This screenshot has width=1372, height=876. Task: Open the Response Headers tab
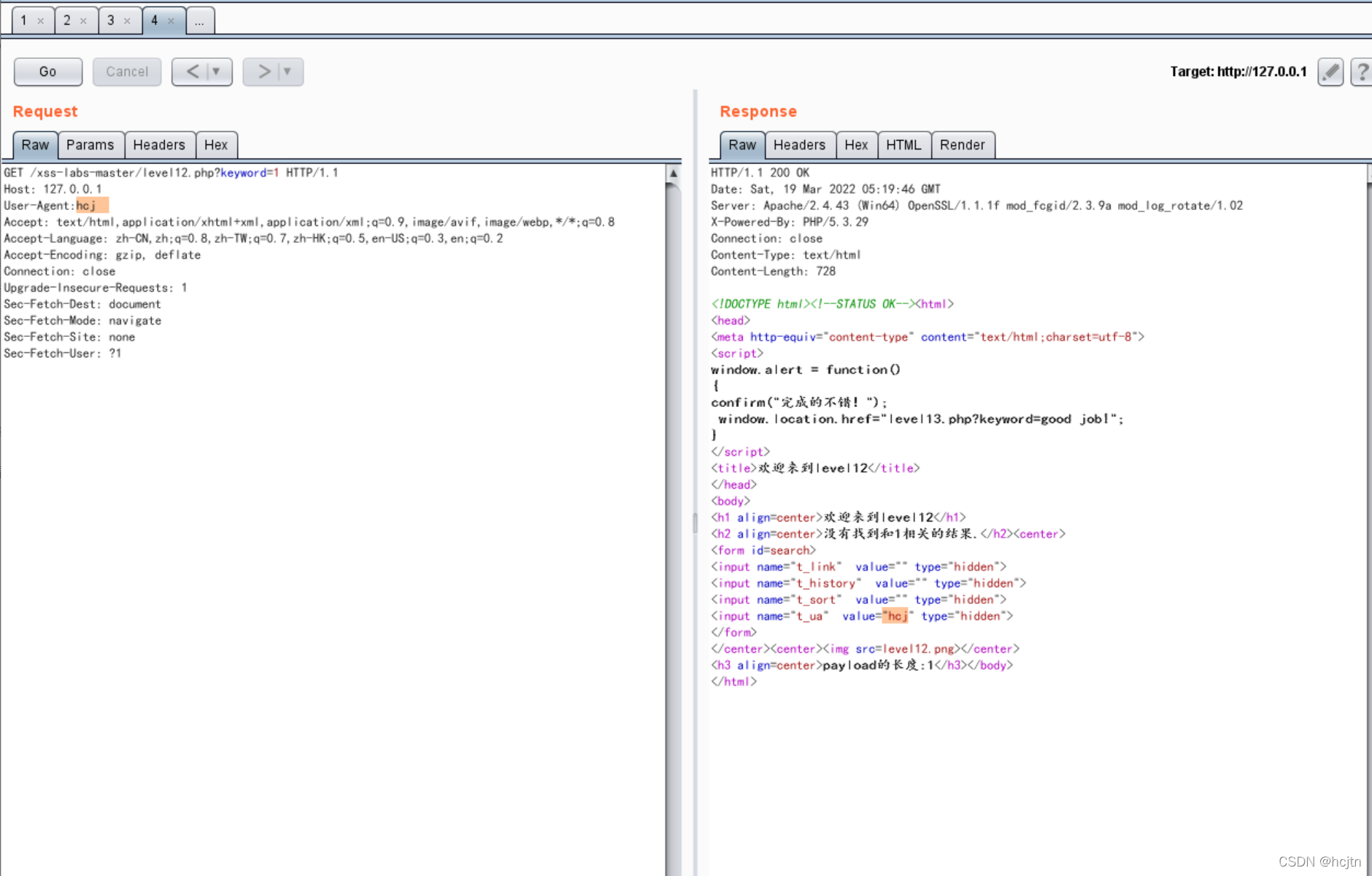(x=800, y=145)
